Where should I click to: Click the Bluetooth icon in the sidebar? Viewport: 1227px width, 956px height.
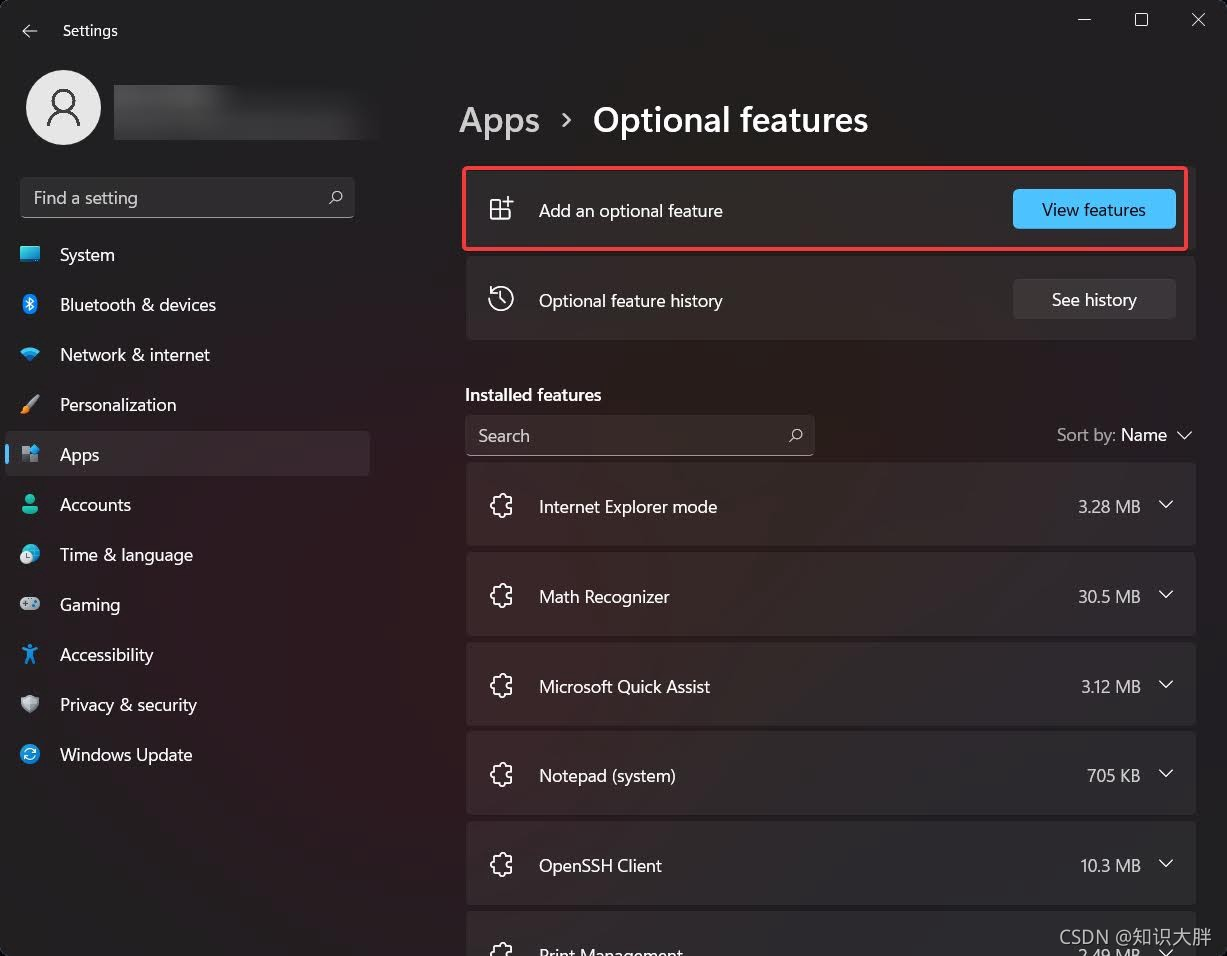point(30,304)
